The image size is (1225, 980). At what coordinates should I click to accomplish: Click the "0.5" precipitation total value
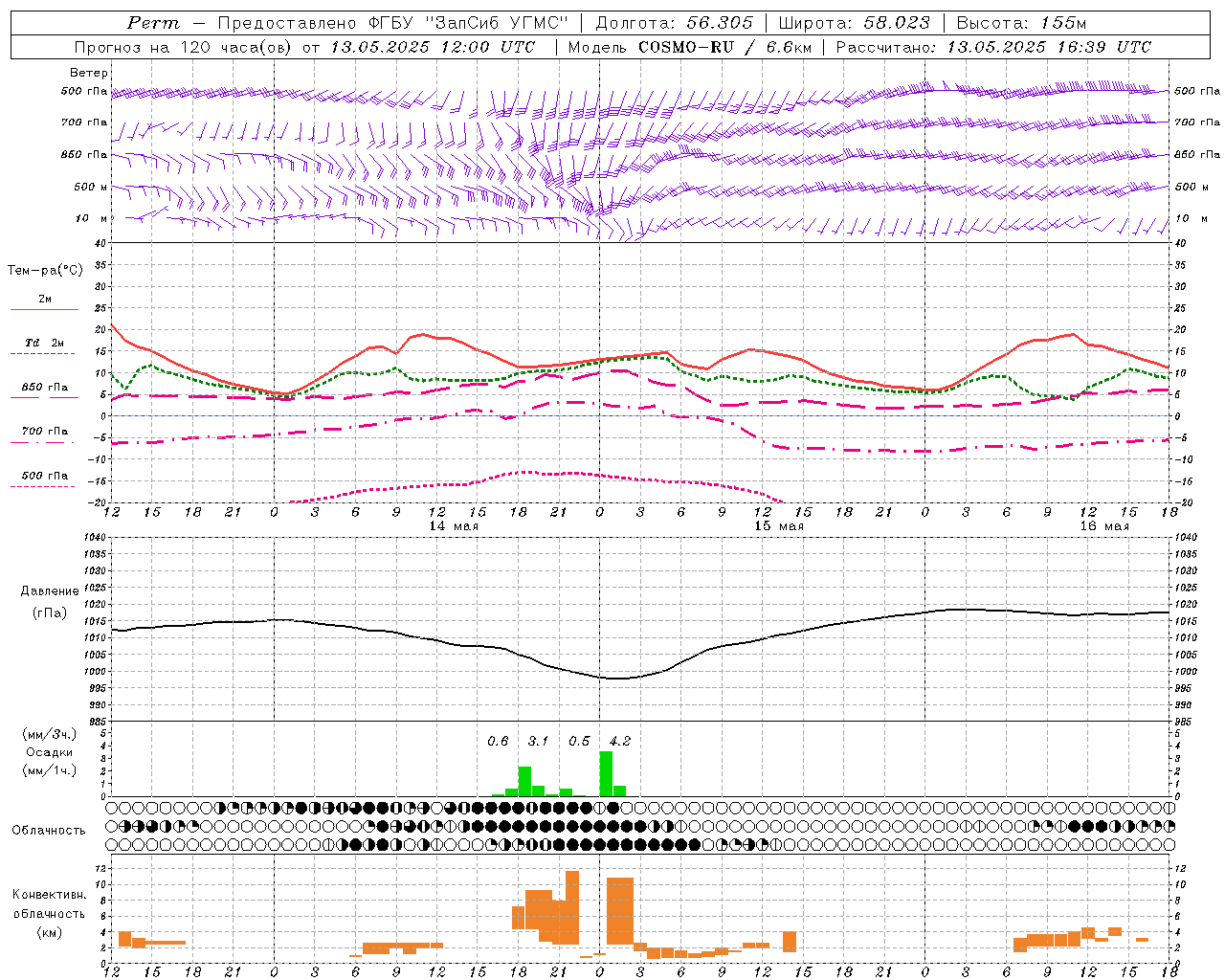point(579,742)
